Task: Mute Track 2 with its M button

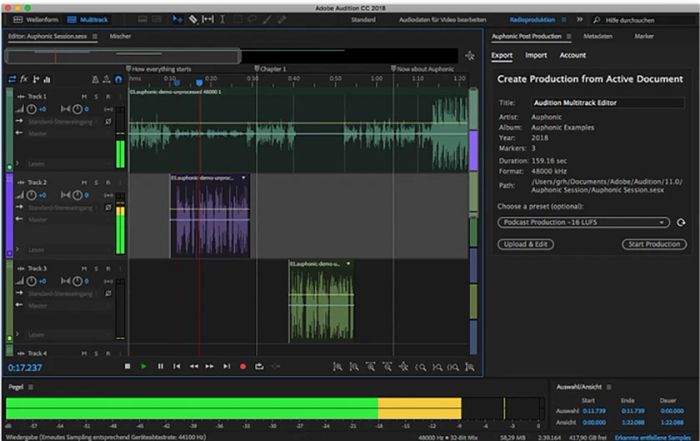Action: pyautogui.click(x=84, y=183)
